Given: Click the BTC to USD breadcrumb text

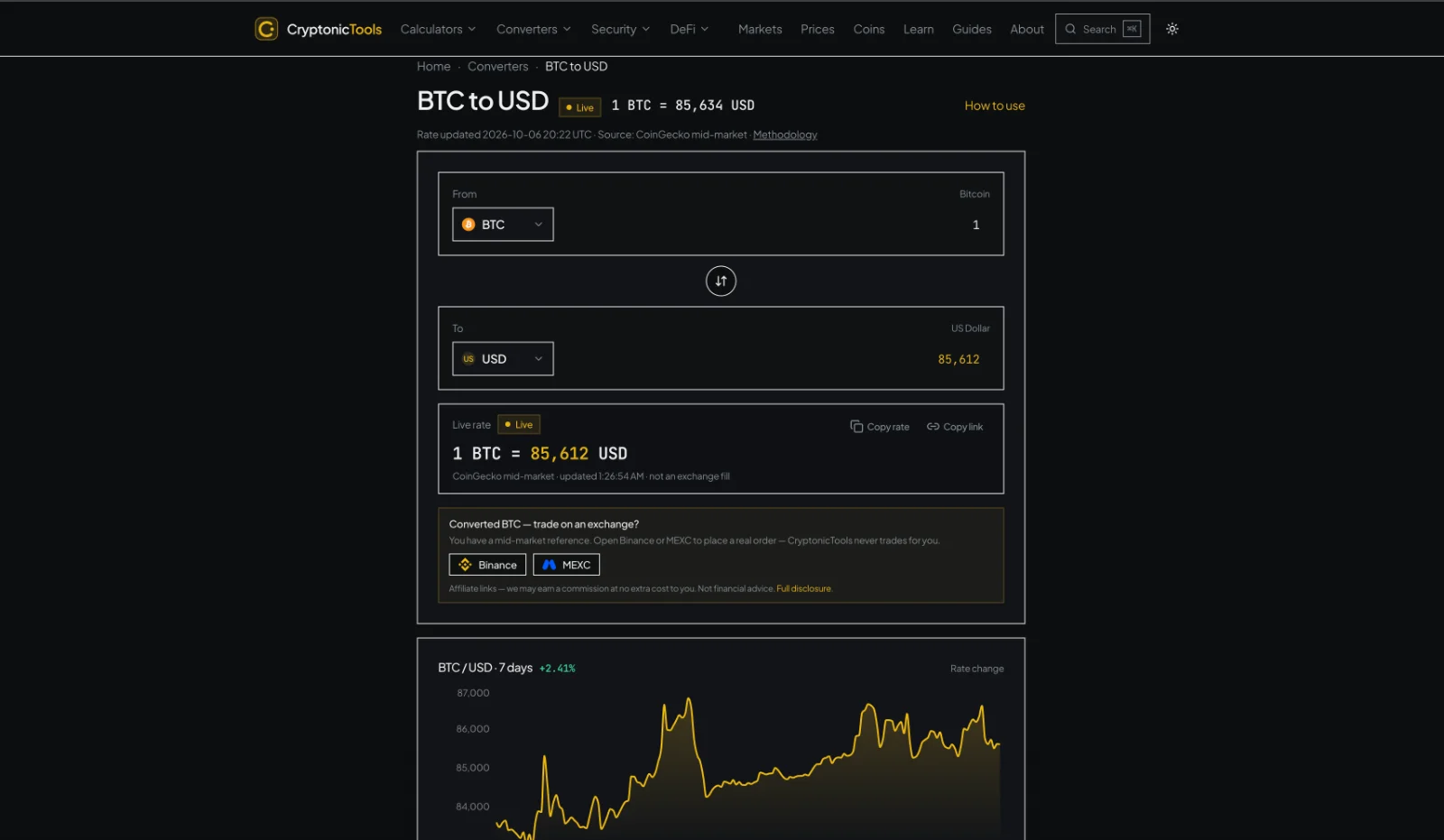Looking at the screenshot, I should coord(576,67).
